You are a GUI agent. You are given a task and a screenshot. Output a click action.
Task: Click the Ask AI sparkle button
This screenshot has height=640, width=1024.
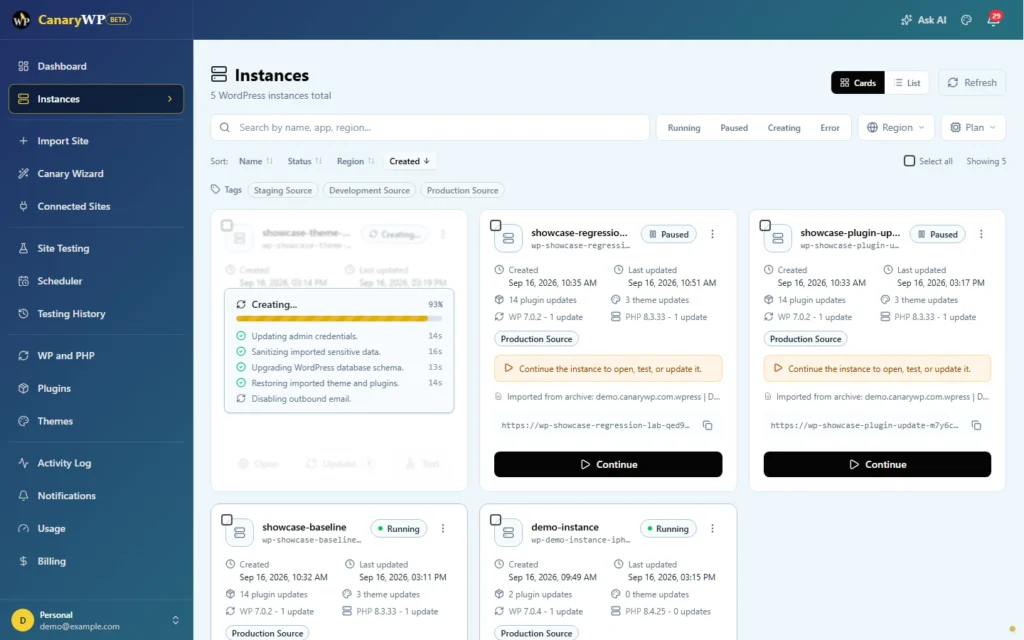pos(923,20)
